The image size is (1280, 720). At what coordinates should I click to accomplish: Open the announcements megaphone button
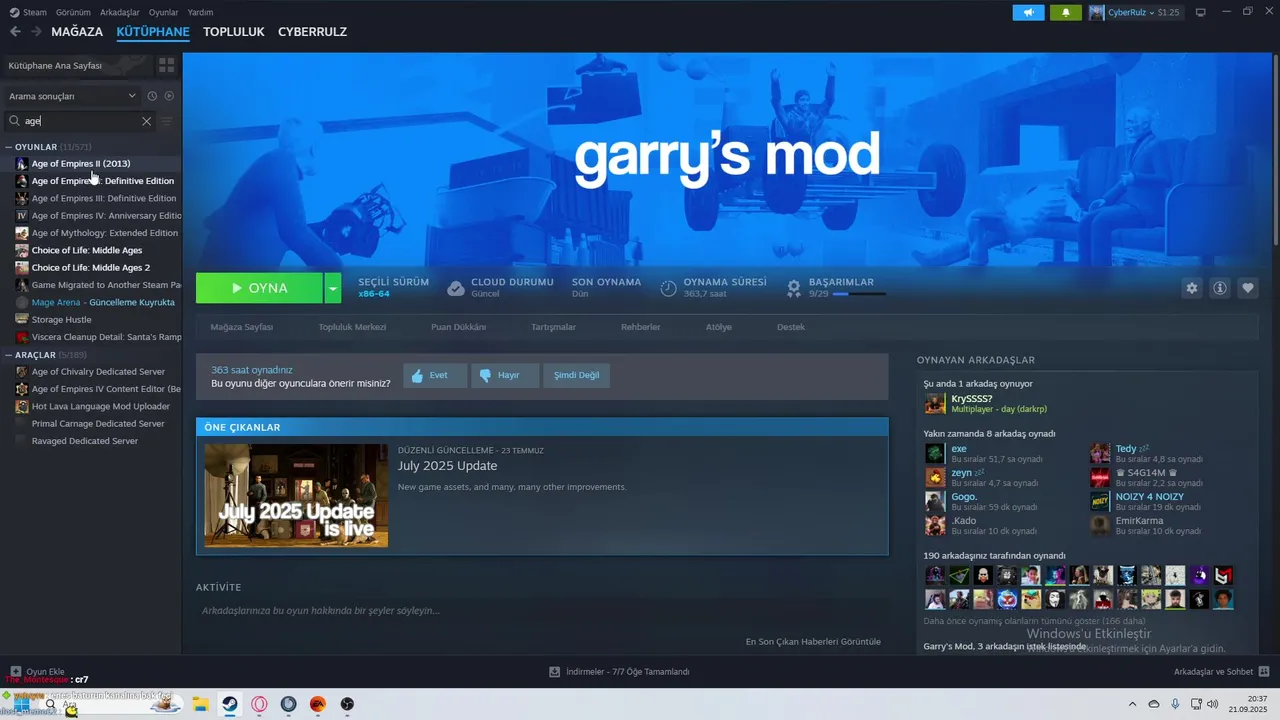[x=1028, y=12]
